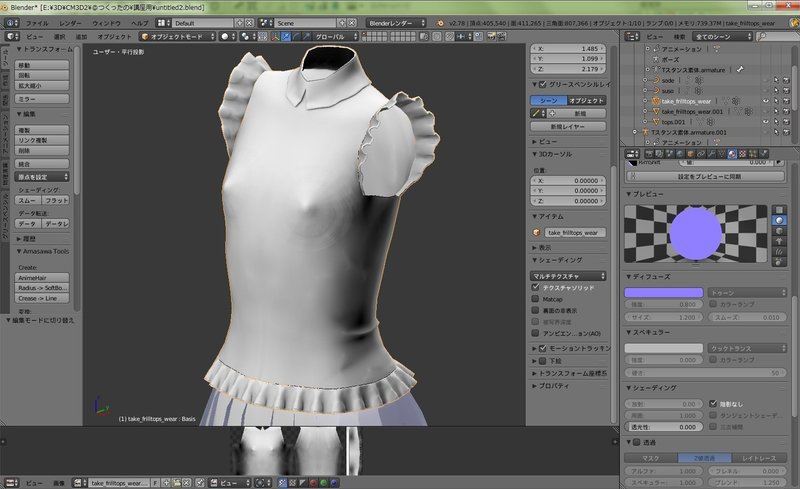Click the info editor type icon
Screen dimensions: 800x489
point(11,23)
